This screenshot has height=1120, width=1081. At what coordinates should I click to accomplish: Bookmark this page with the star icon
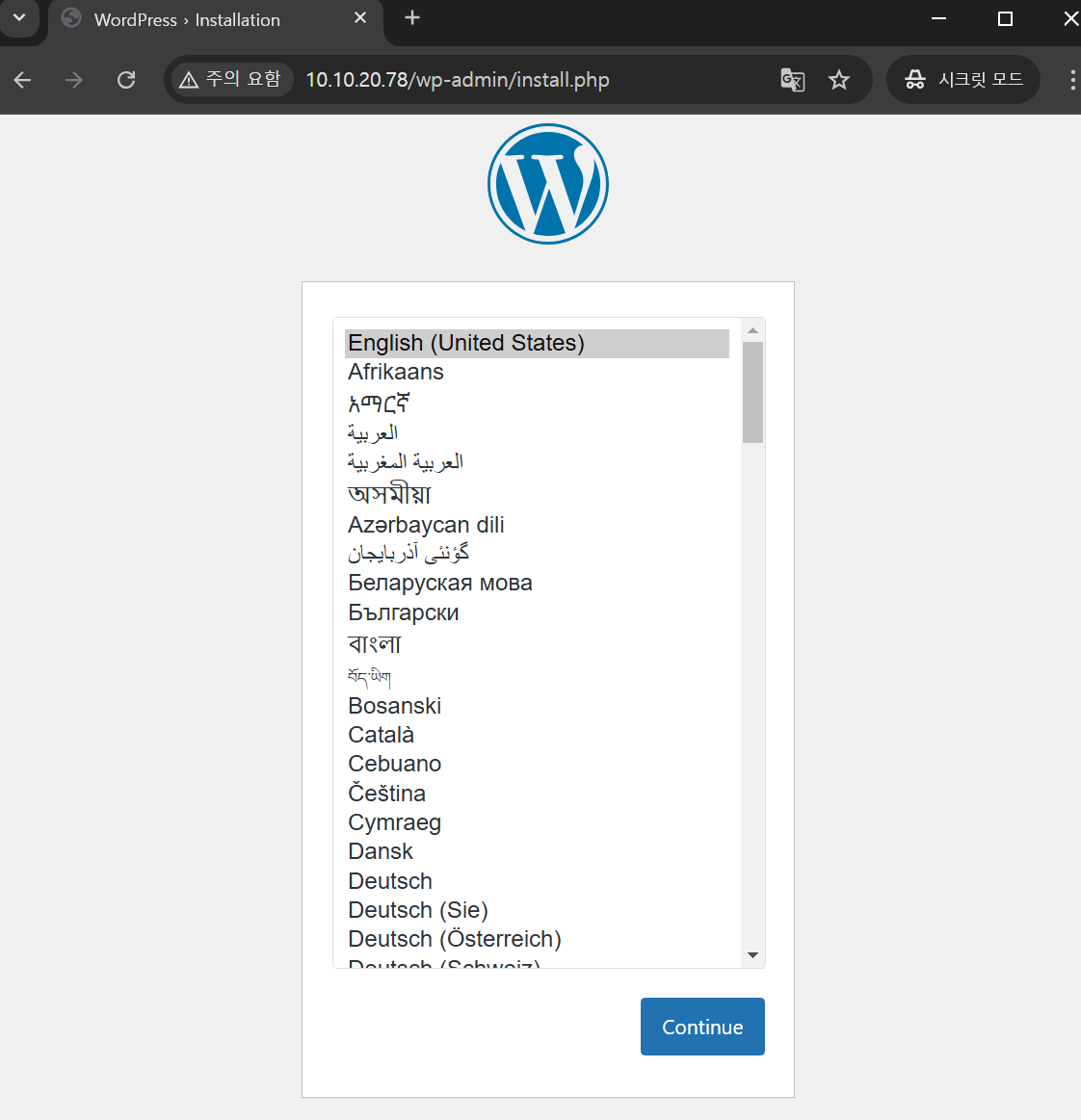[839, 80]
